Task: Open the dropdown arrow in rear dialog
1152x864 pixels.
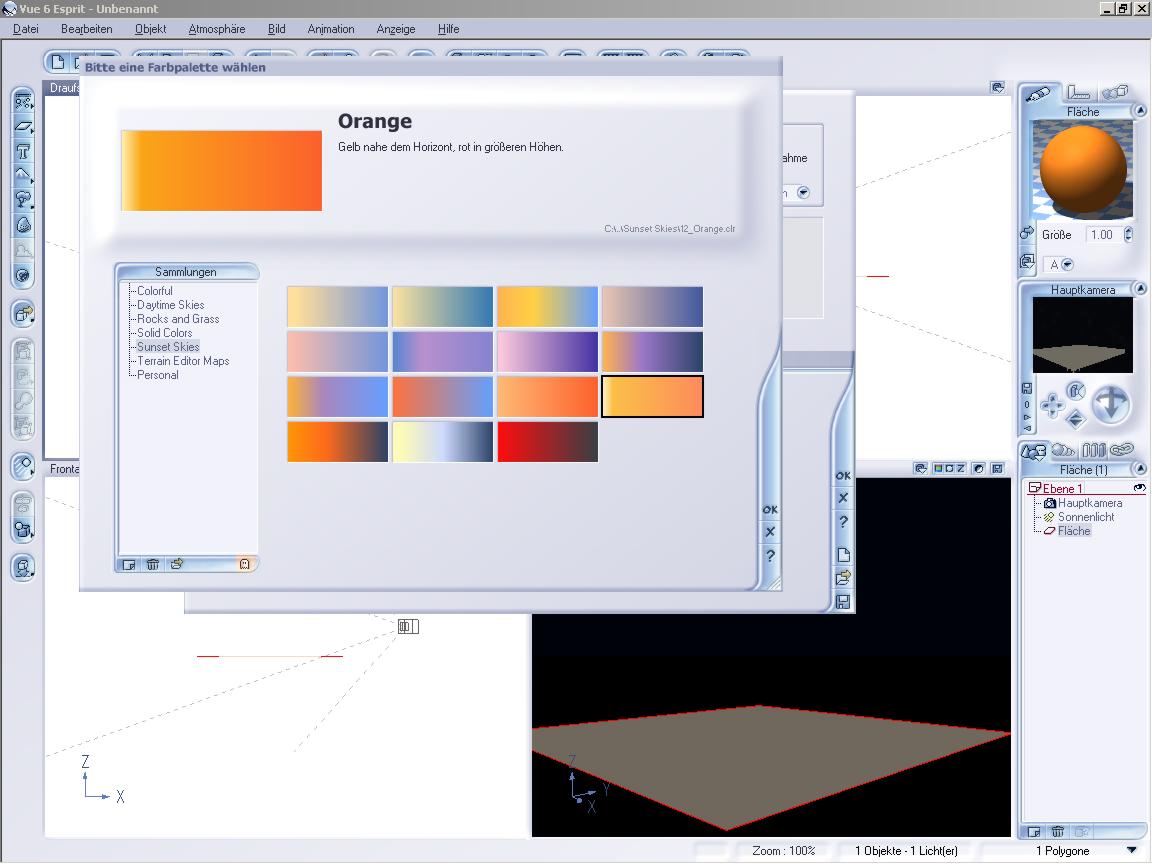Action: [x=803, y=192]
